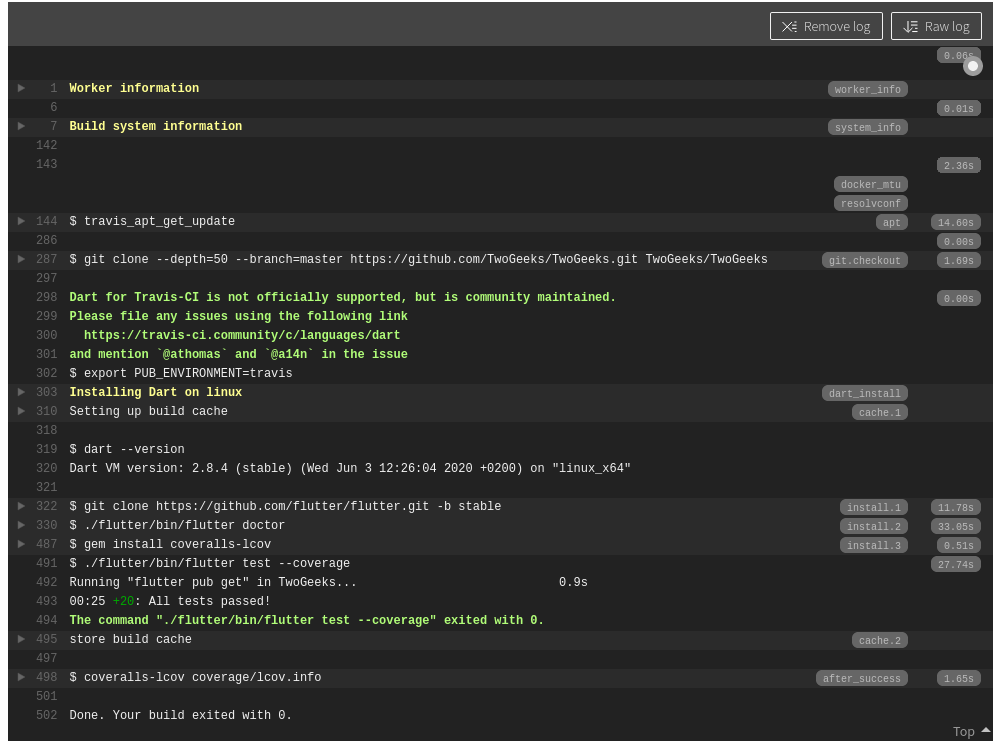Click the Done build exited line
Viewport: 998px width, 743px height.
tap(180, 715)
